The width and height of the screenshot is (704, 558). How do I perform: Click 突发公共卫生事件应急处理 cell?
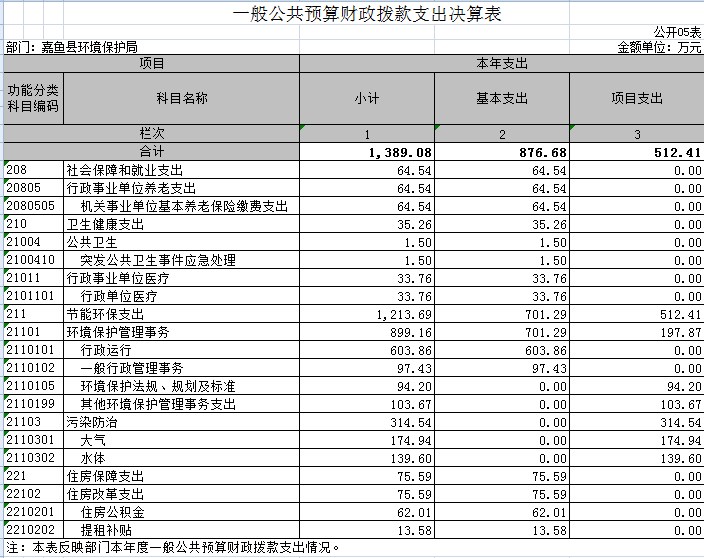pyautogui.click(x=182, y=260)
